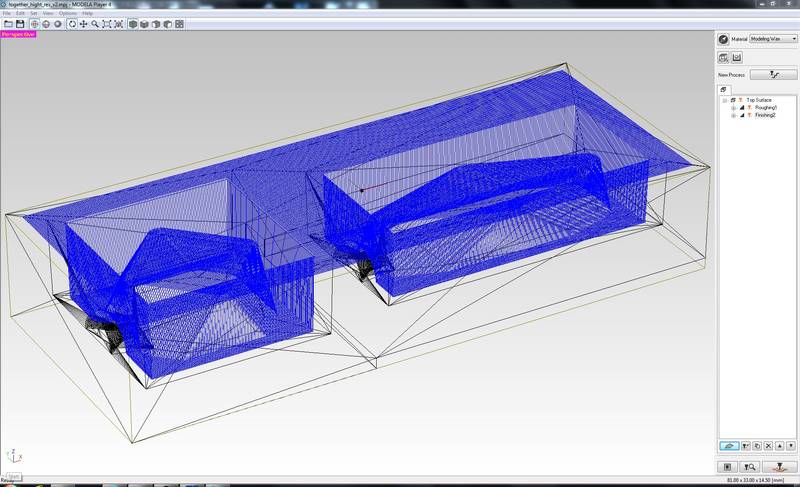
Task: Click the fit-to-window frame icon
Action: pos(107,24)
